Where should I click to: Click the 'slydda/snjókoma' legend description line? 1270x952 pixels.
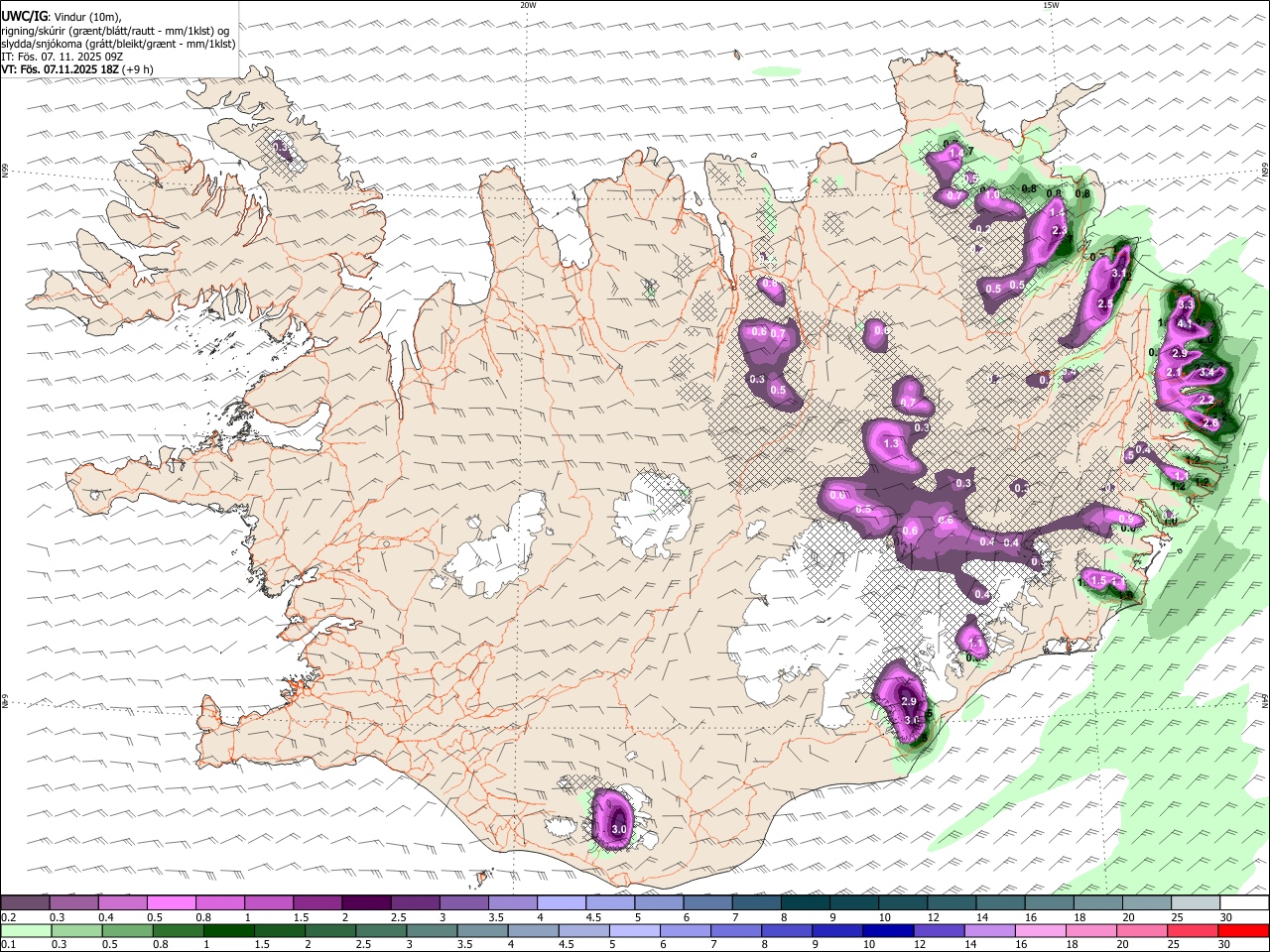pyautogui.click(x=118, y=44)
